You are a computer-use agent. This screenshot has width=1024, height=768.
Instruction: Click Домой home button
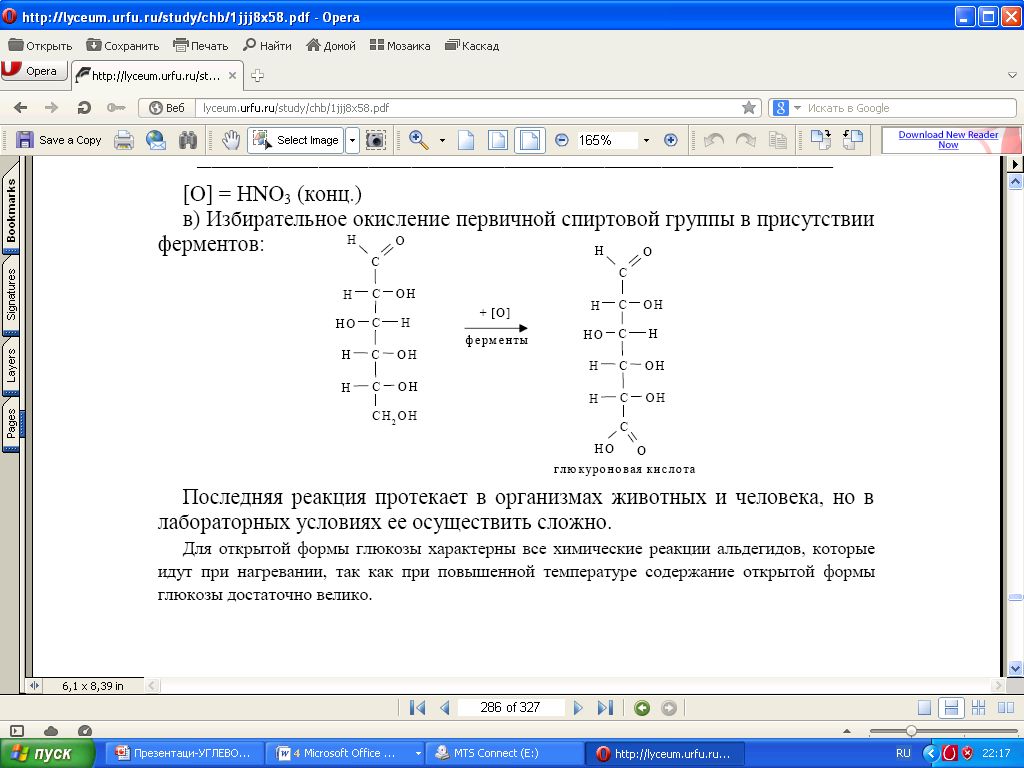tap(331, 46)
